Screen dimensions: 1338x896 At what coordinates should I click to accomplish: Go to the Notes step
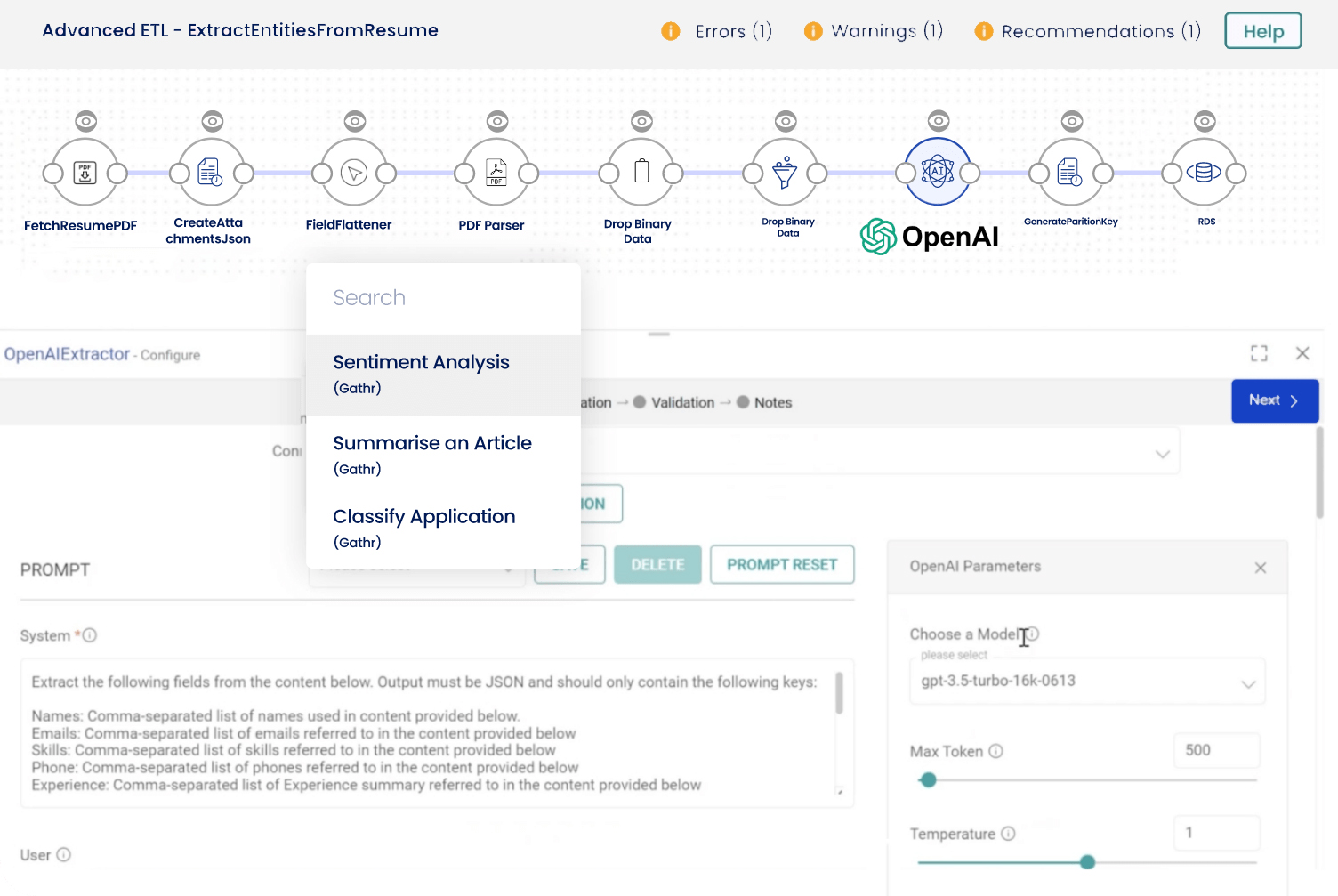pos(764,402)
